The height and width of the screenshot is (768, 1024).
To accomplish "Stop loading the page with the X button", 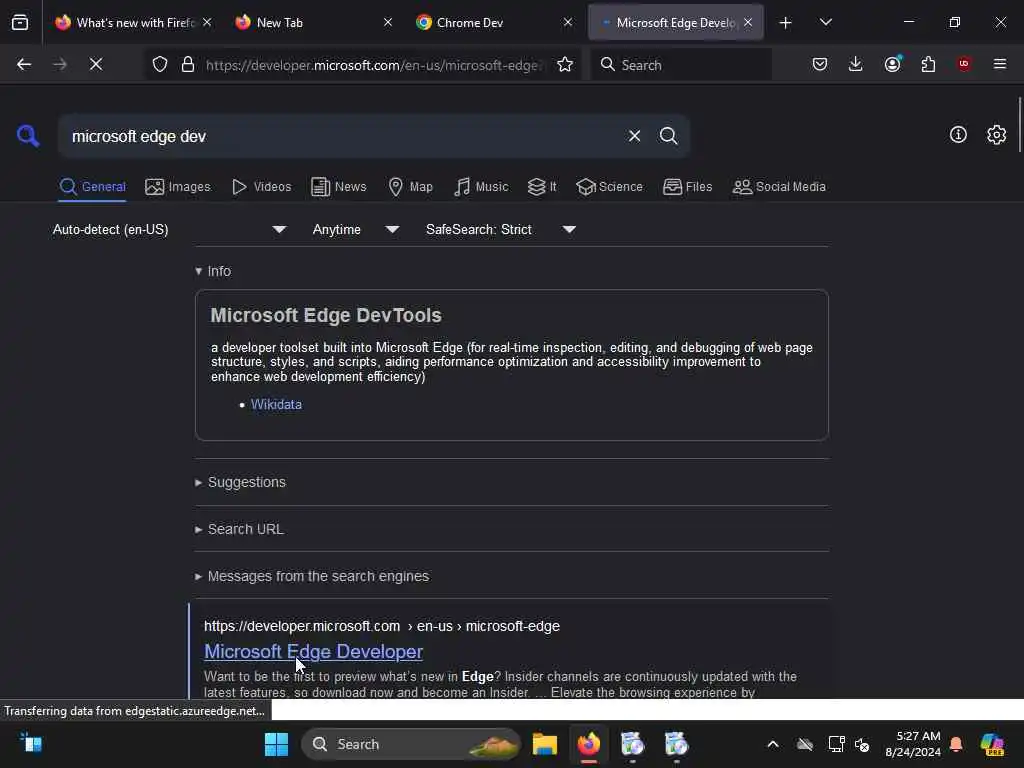I will pos(96,64).
